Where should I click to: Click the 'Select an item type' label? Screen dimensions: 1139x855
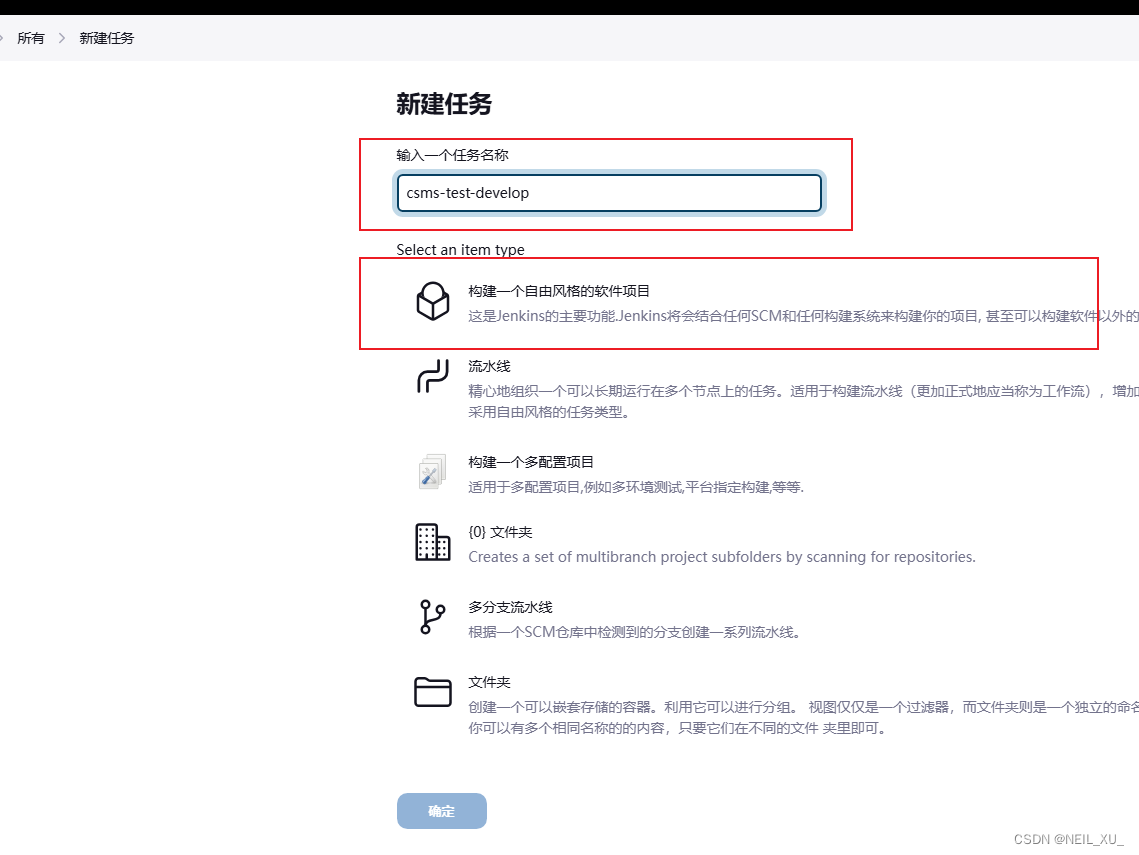coord(461,249)
